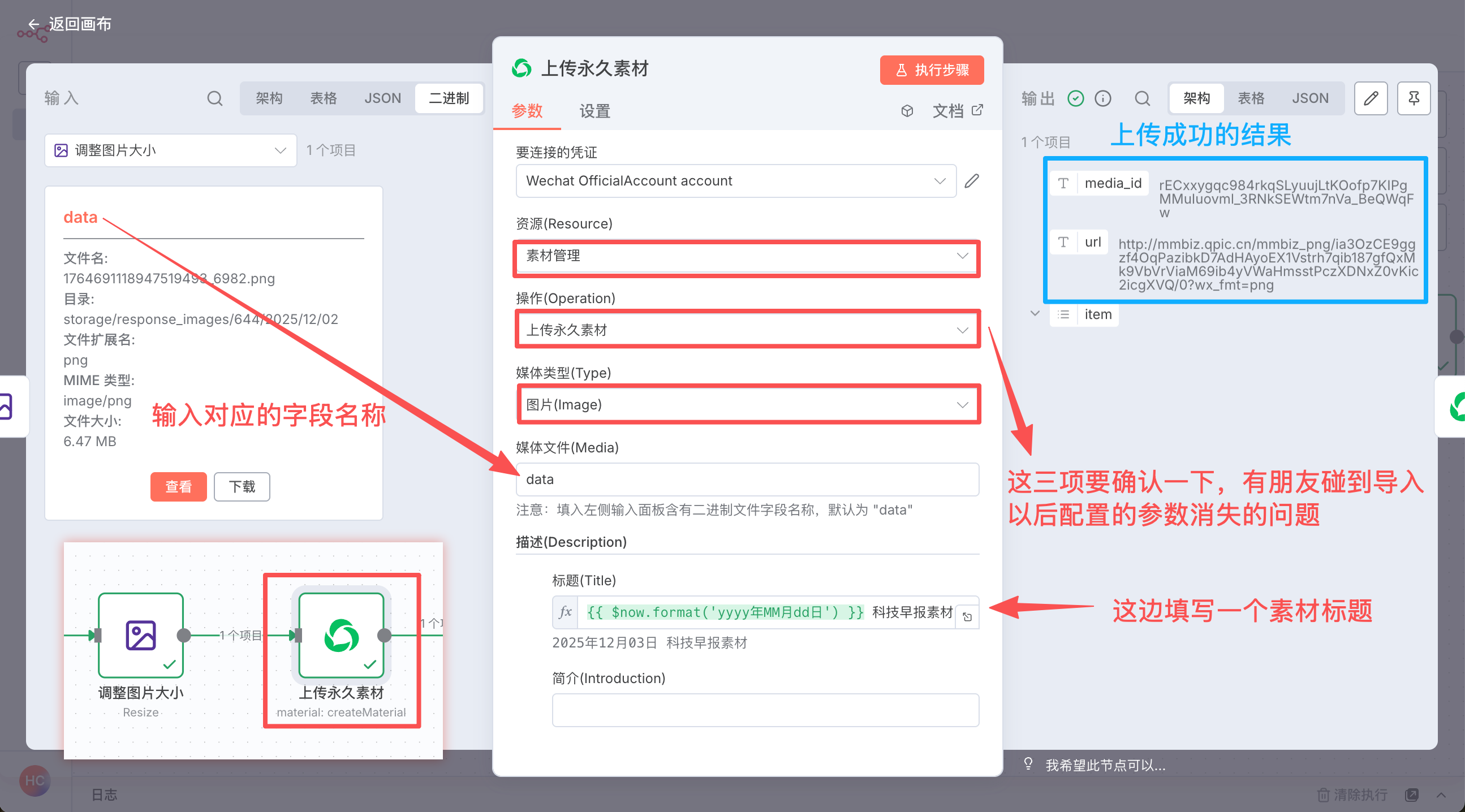The width and height of the screenshot is (1465, 812).
Task: Switch to the 设置 tab
Action: [x=595, y=111]
